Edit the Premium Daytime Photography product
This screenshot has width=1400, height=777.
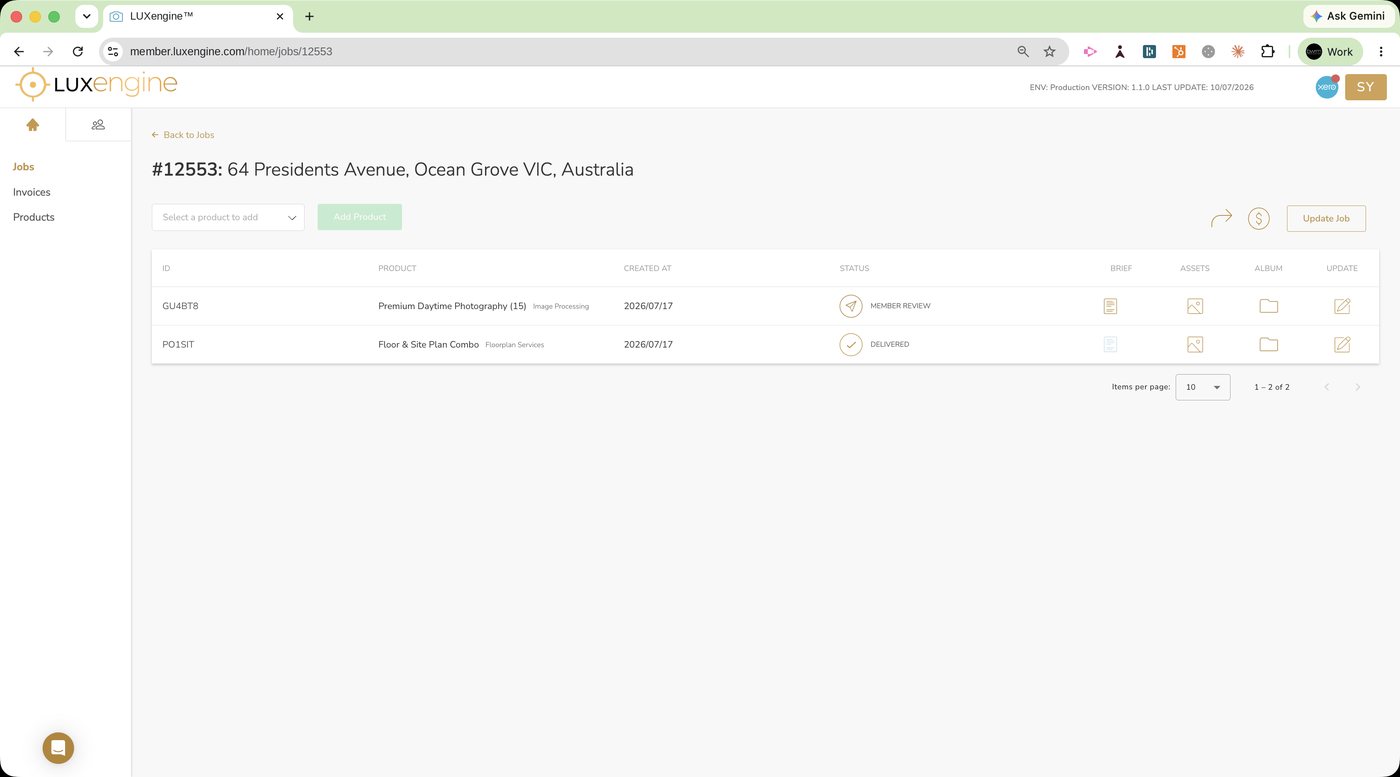[1342, 306]
